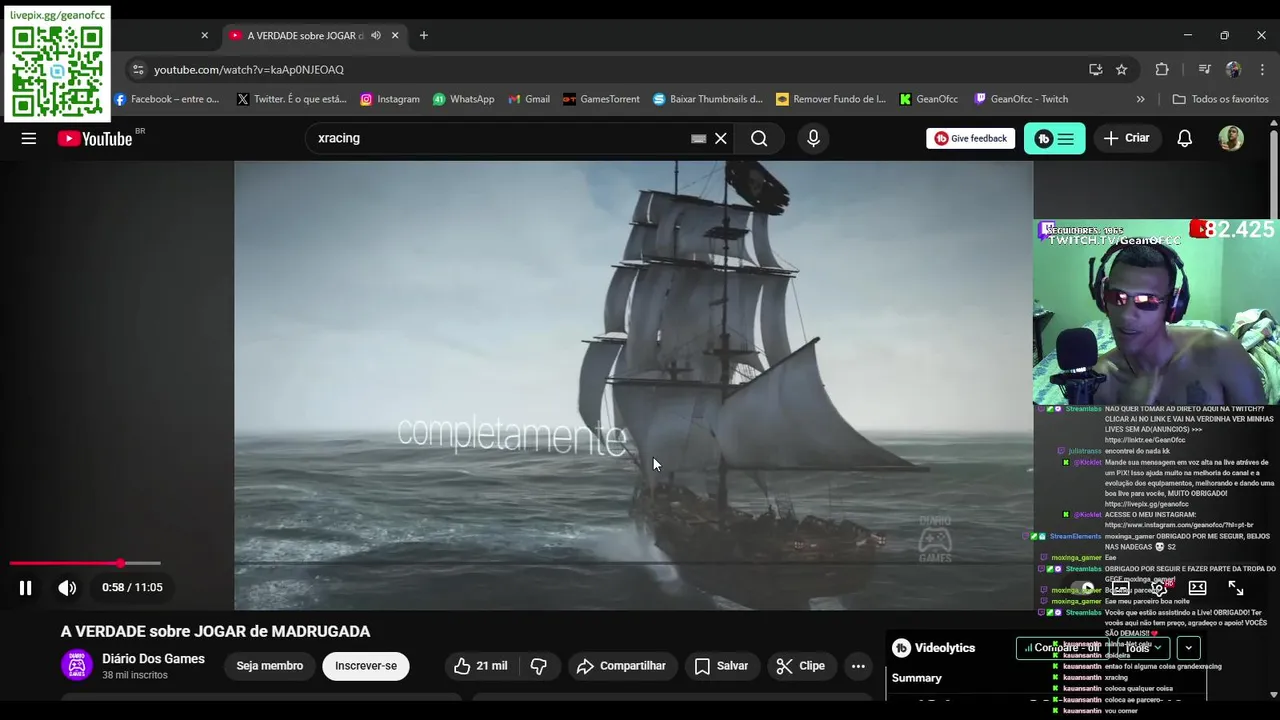
Task: Mute the tab via its speaker icon
Action: point(376,35)
